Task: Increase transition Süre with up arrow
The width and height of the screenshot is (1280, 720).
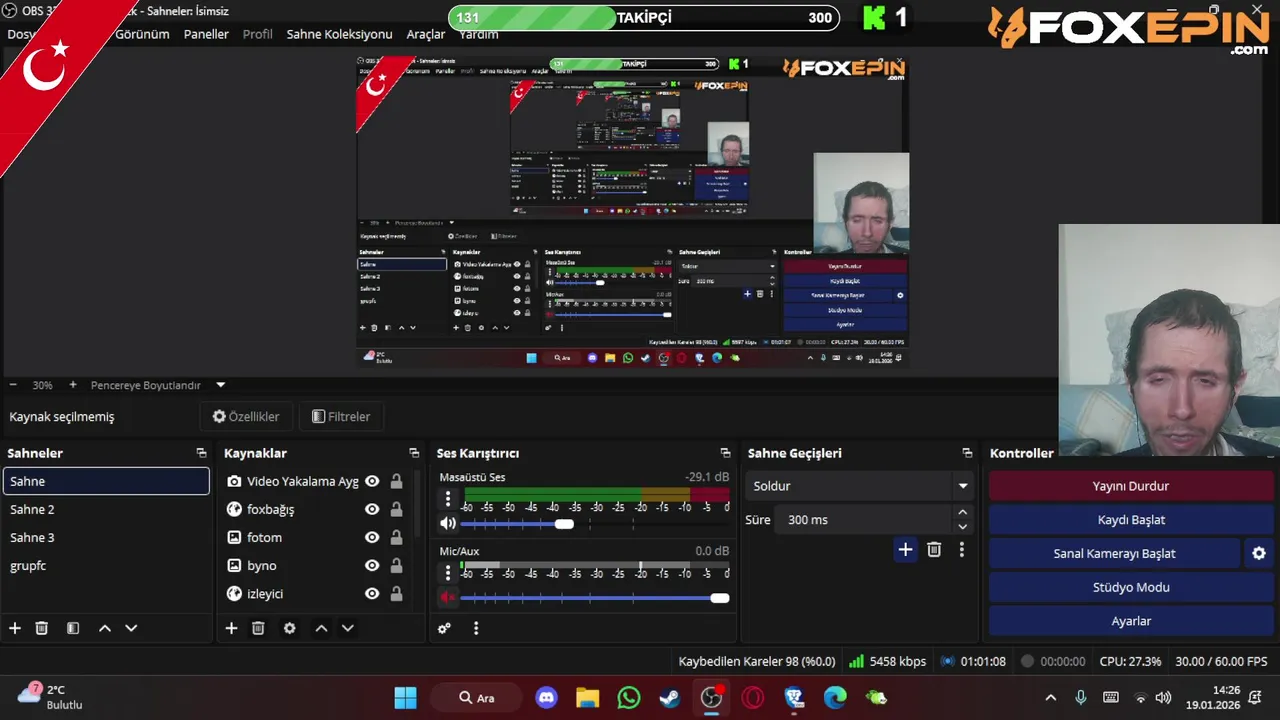Action: coord(963,513)
